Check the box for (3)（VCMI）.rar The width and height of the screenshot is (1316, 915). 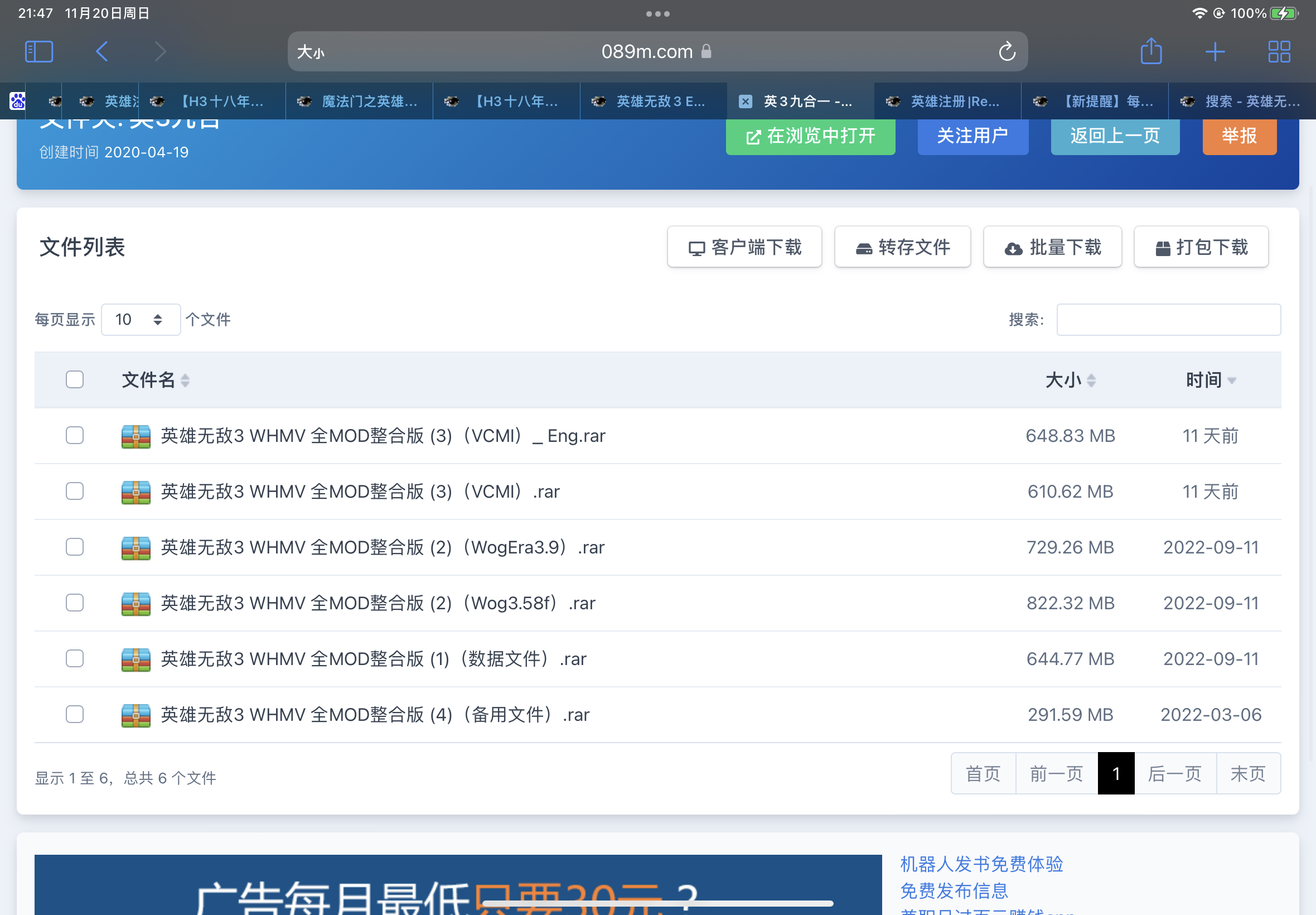pos(75,491)
